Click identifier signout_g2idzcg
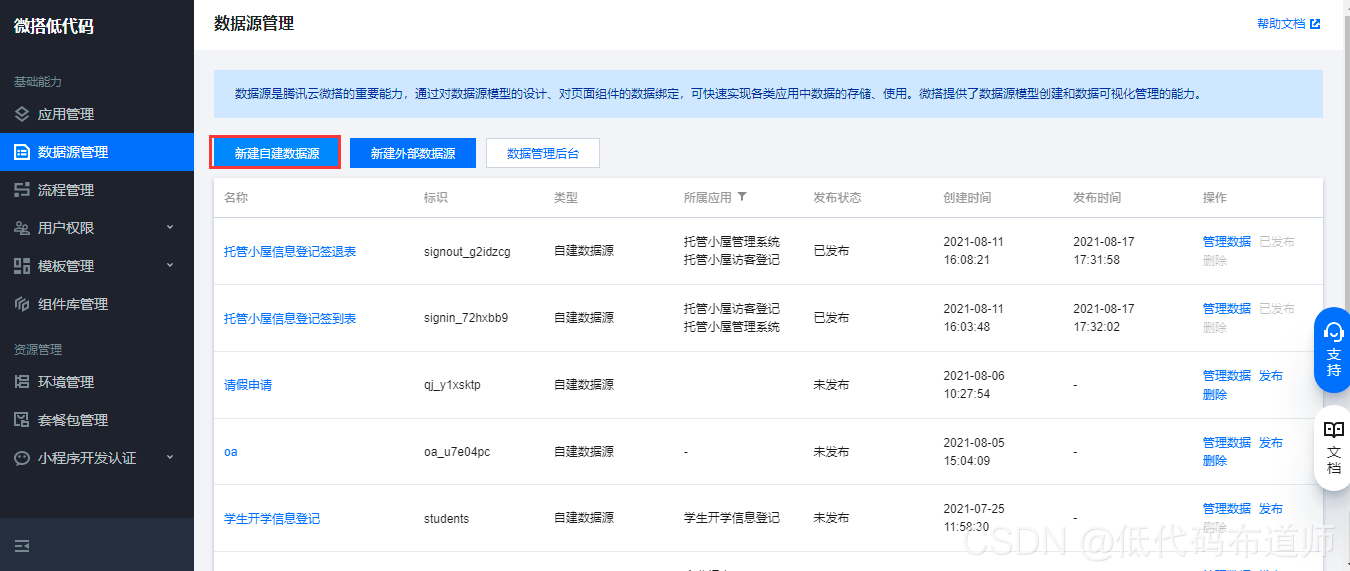The image size is (1350, 571). [467, 252]
